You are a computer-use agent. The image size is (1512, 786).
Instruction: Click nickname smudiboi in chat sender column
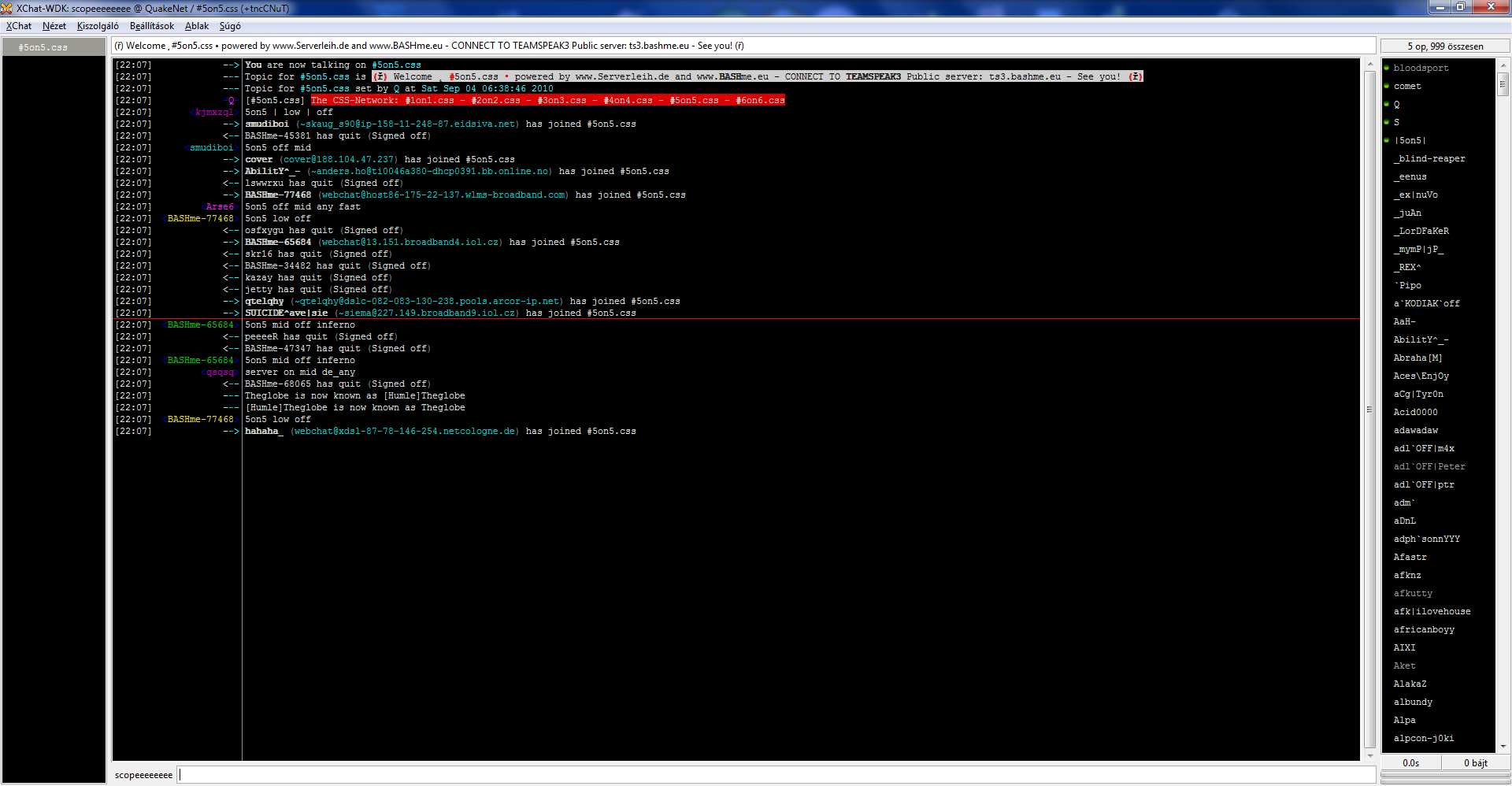point(212,147)
